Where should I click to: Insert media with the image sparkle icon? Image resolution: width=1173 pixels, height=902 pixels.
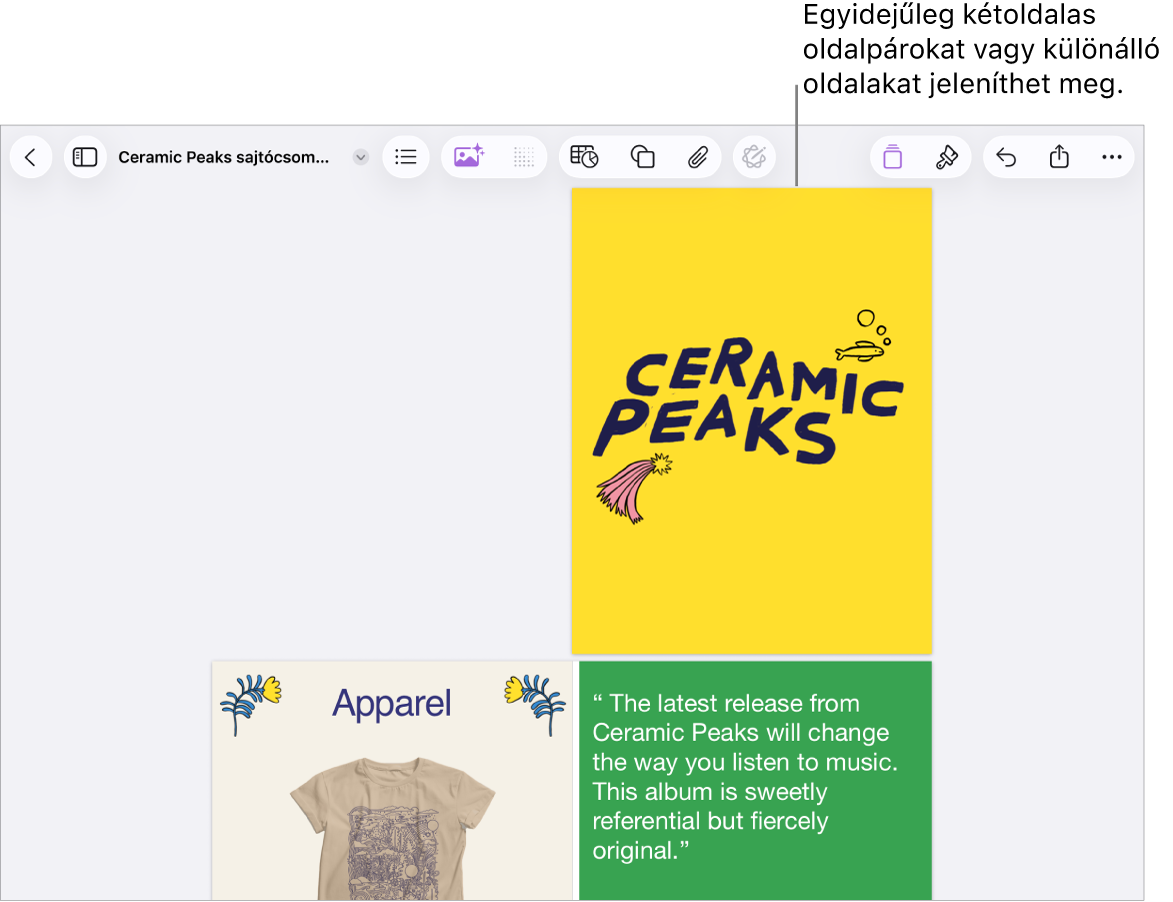pyautogui.click(x=469, y=157)
